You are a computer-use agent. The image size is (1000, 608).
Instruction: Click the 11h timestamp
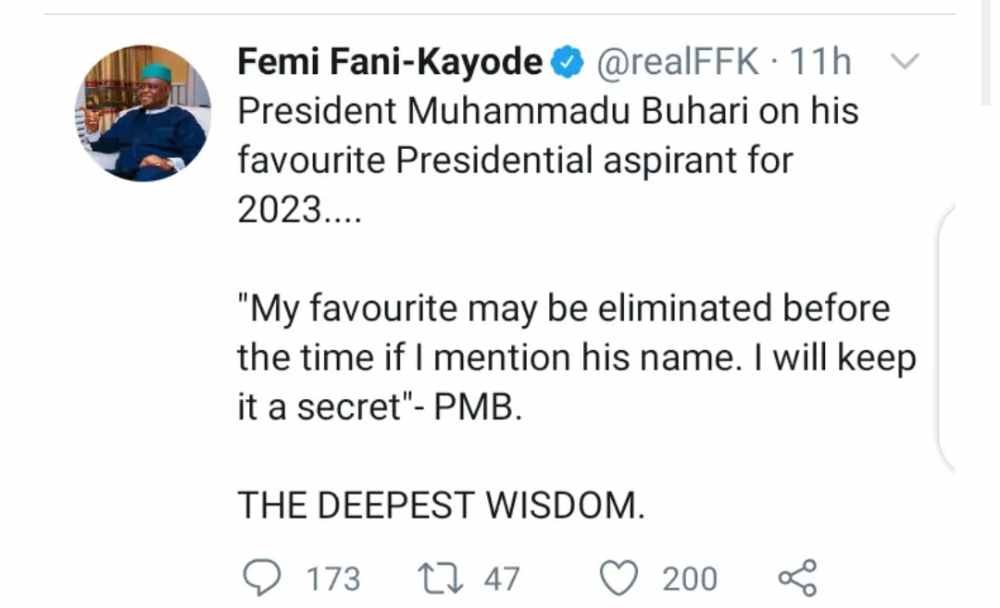coord(821,63)
